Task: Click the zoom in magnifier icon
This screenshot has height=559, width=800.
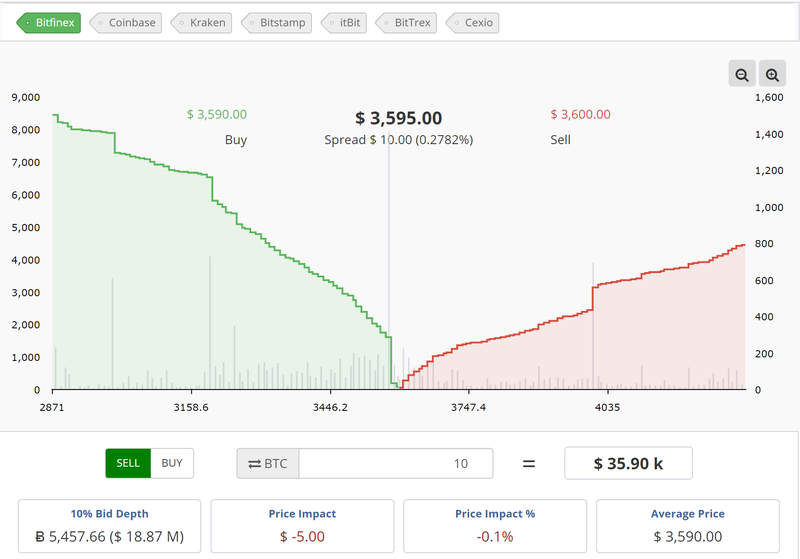Action: click(772, 75)
